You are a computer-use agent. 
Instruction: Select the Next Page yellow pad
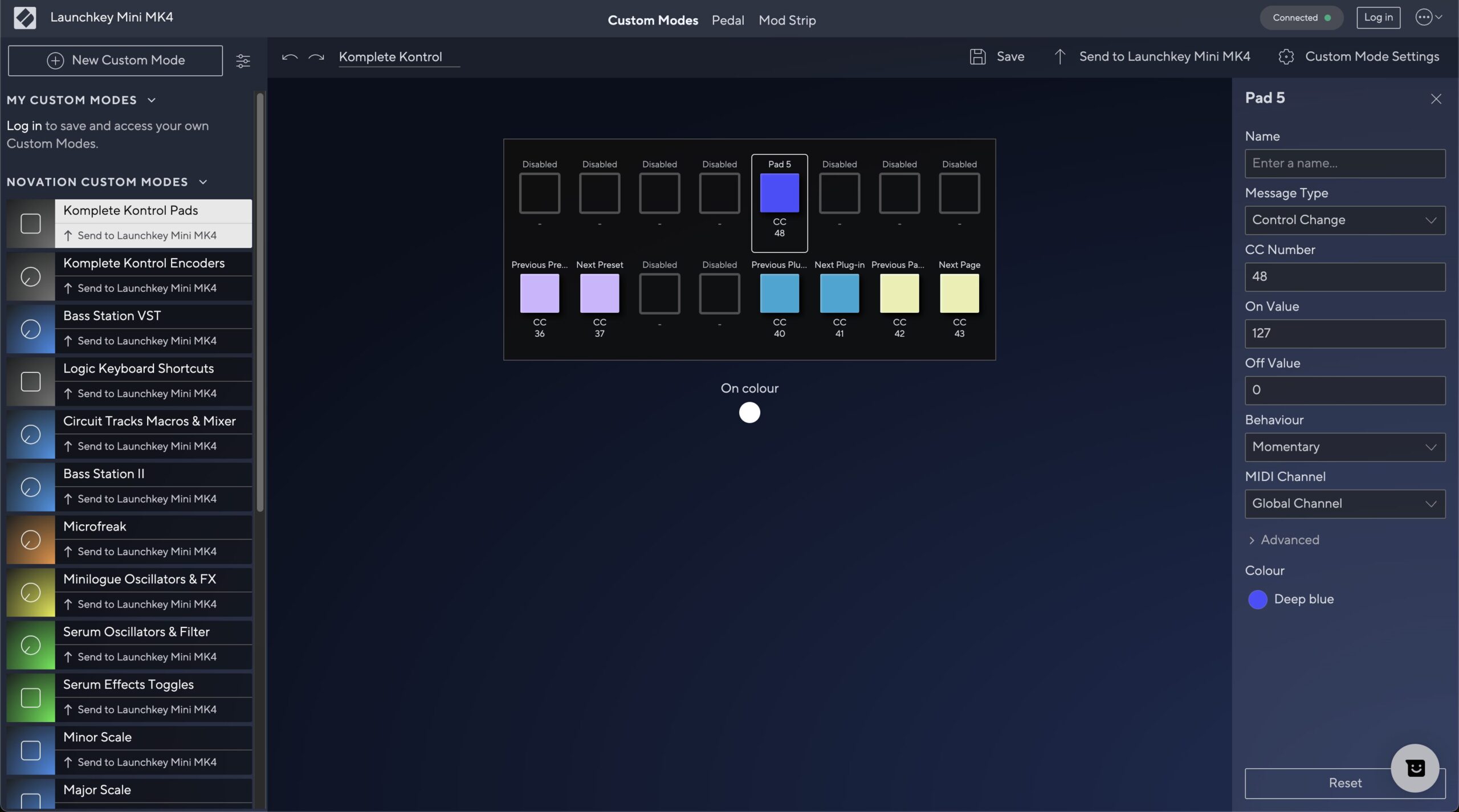959,293
